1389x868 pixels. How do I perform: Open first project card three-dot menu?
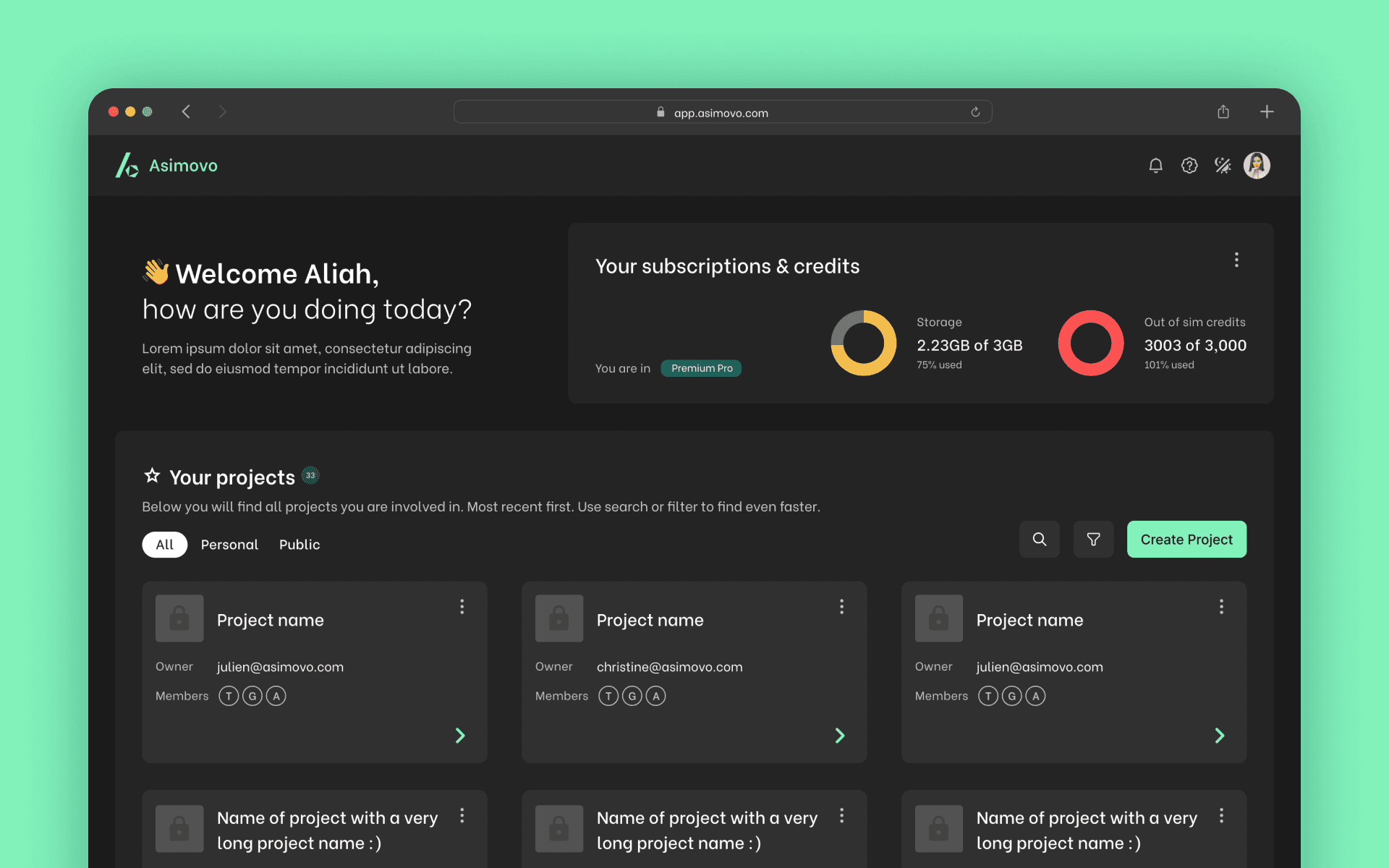coord(462,607)
